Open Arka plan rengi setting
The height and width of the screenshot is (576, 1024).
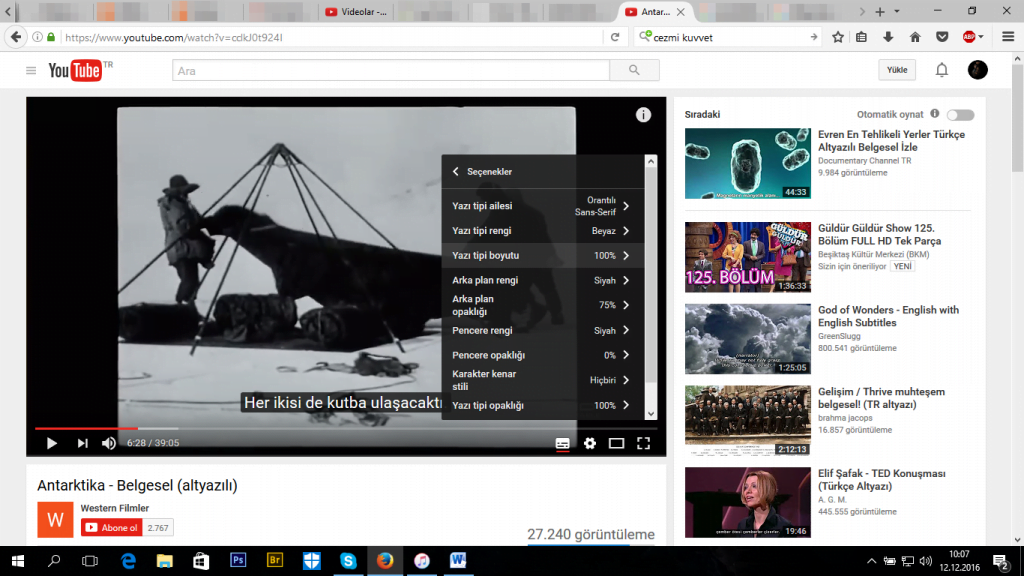click(541, 280)
